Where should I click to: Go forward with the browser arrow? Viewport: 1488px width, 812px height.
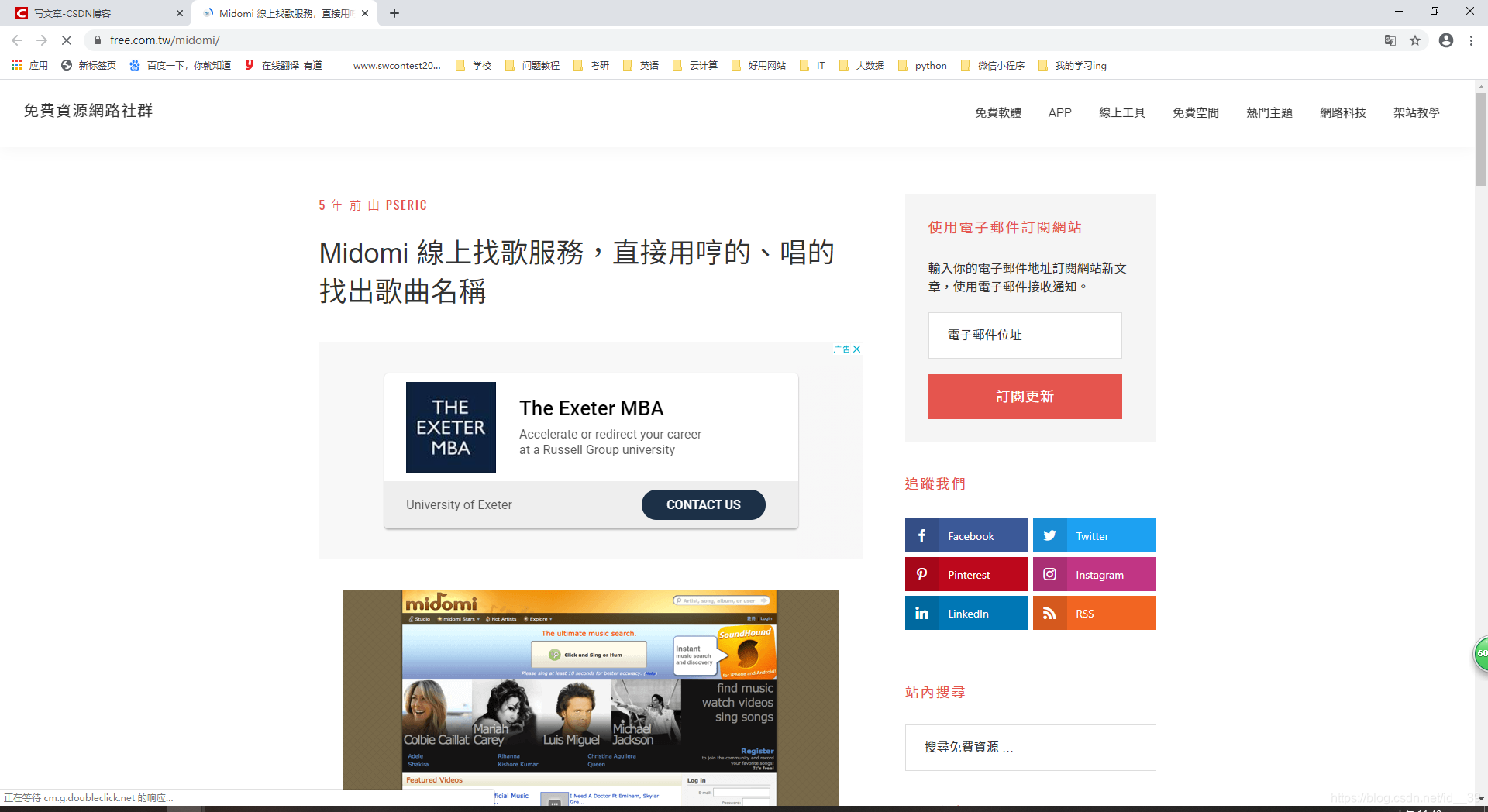click(x=42, y=40)
